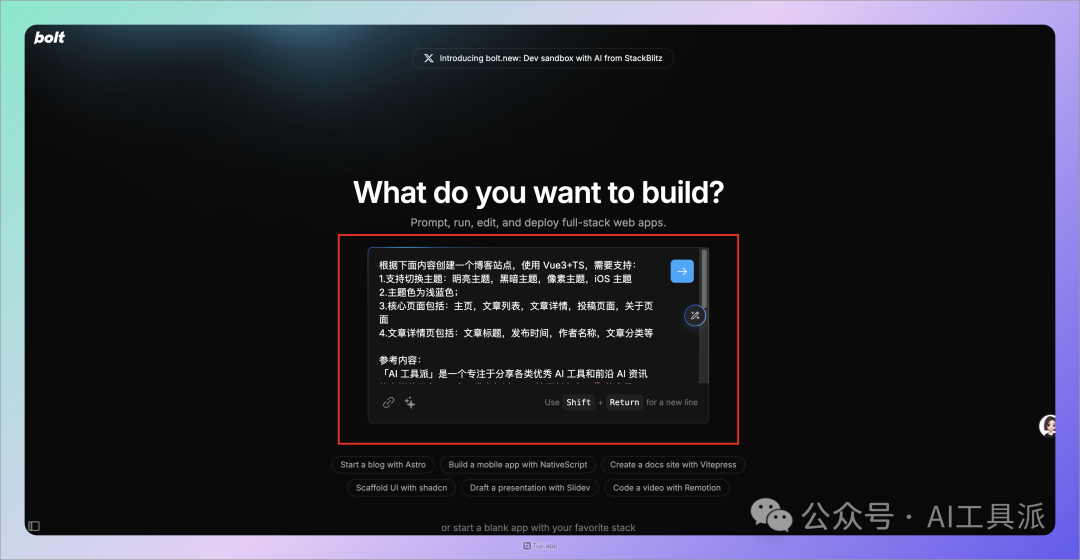Select Draft a presentation with Slidev

530,488
